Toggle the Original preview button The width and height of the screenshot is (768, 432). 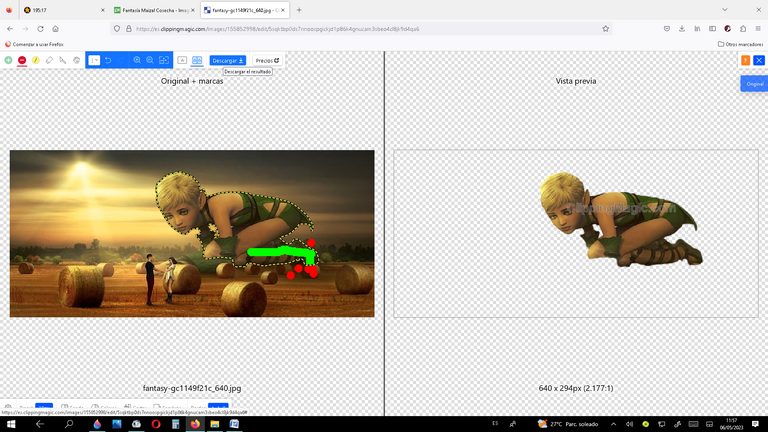tap(754, 84)
